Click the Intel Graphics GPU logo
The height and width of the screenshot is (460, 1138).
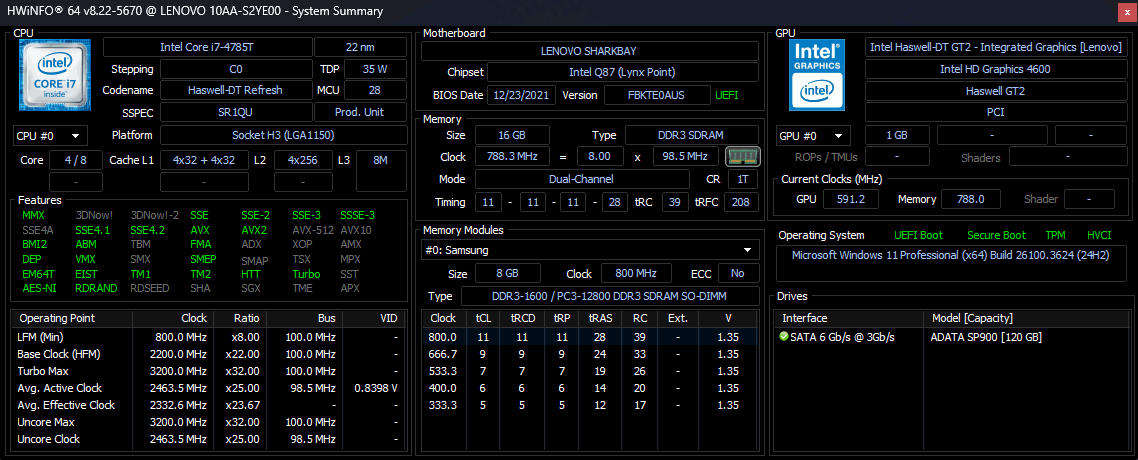tap(818, 75)
